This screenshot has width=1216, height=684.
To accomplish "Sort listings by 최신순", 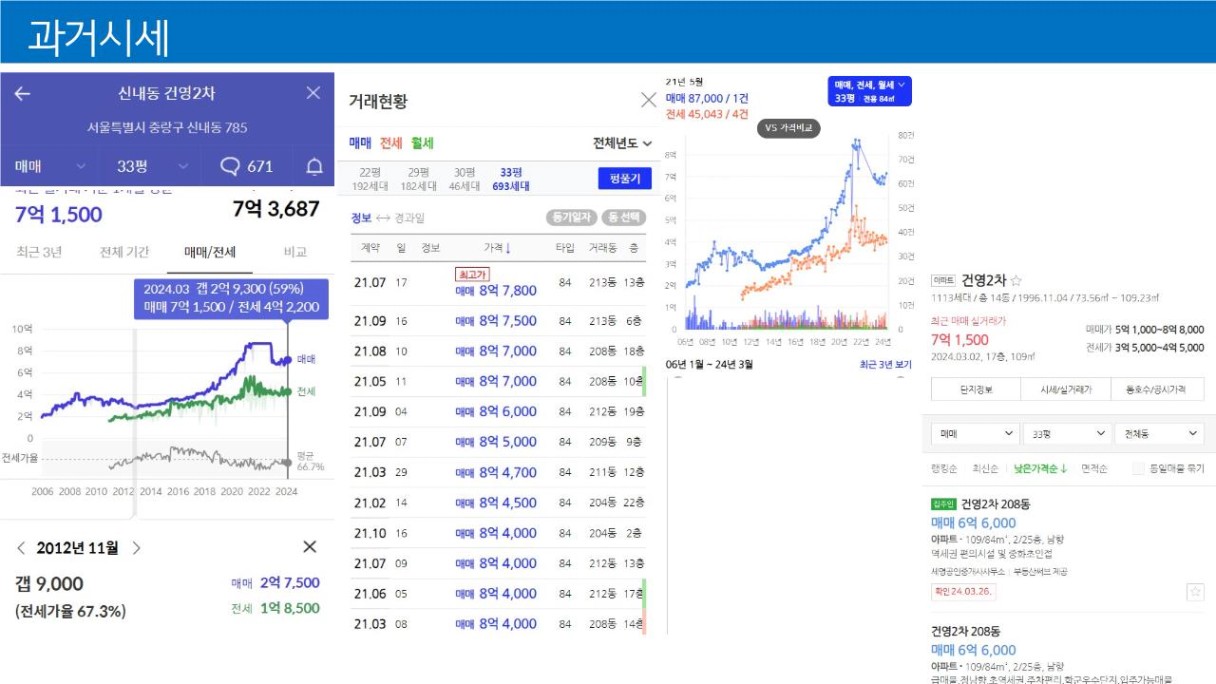I will (986, 468).
